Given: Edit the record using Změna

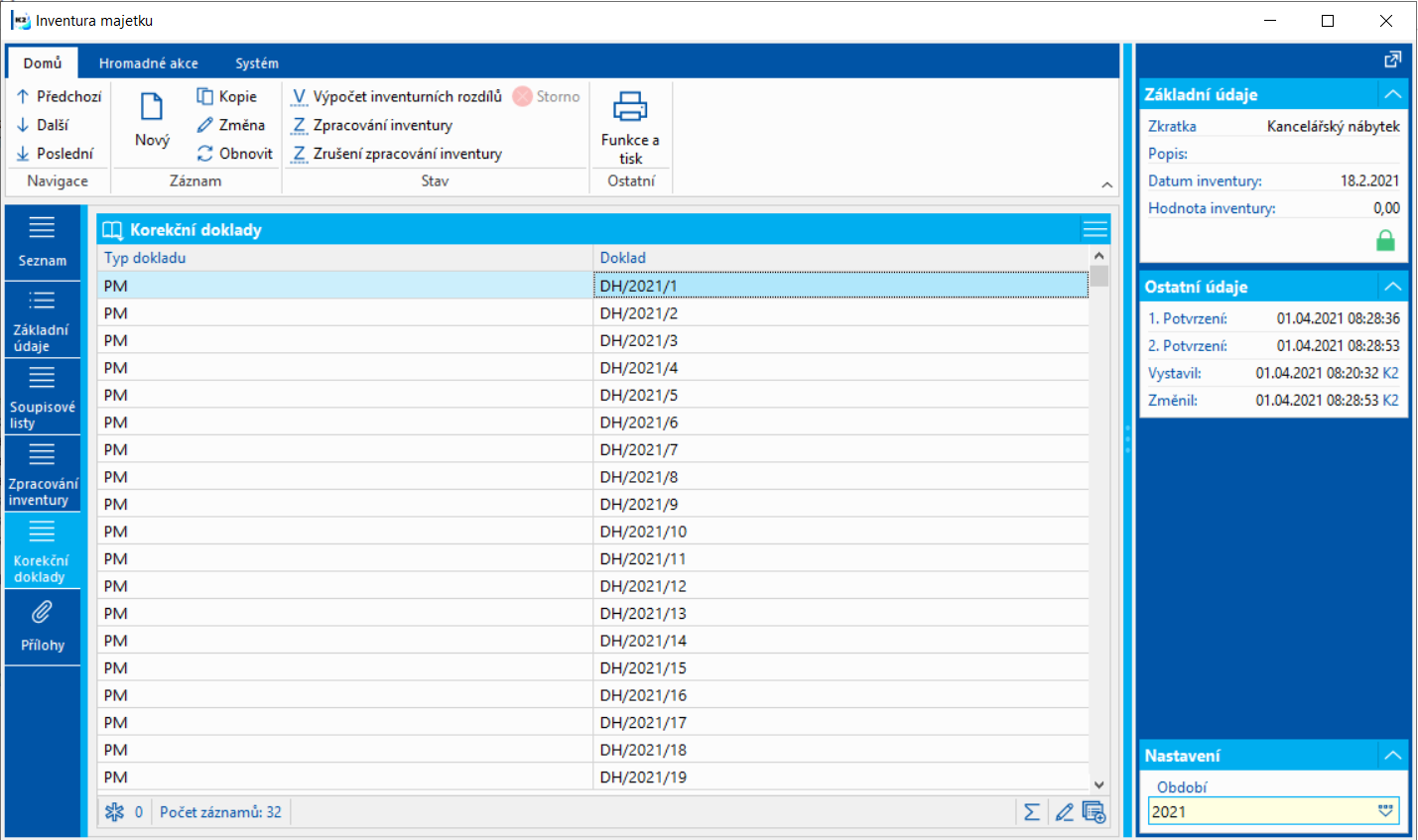Looking at the screenshot, I should [231, 125].
